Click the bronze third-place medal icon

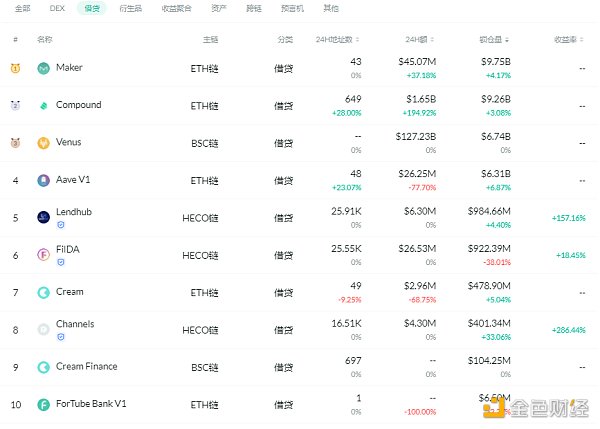coord(15,143)
